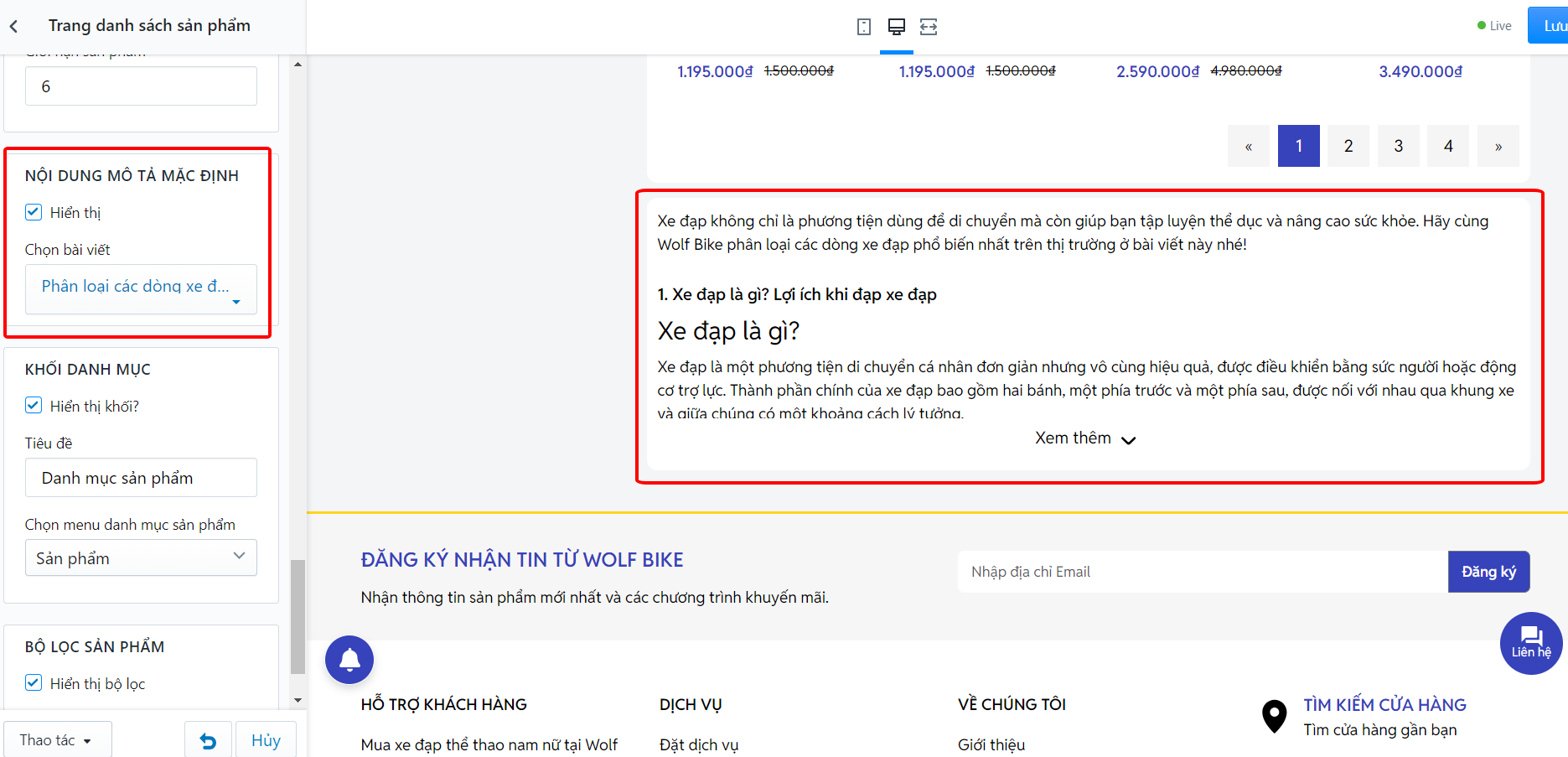The width and height of the screenshot is (1568, 757).
Task: Switch to desktop preview icon
Action: tap(897, 27)
